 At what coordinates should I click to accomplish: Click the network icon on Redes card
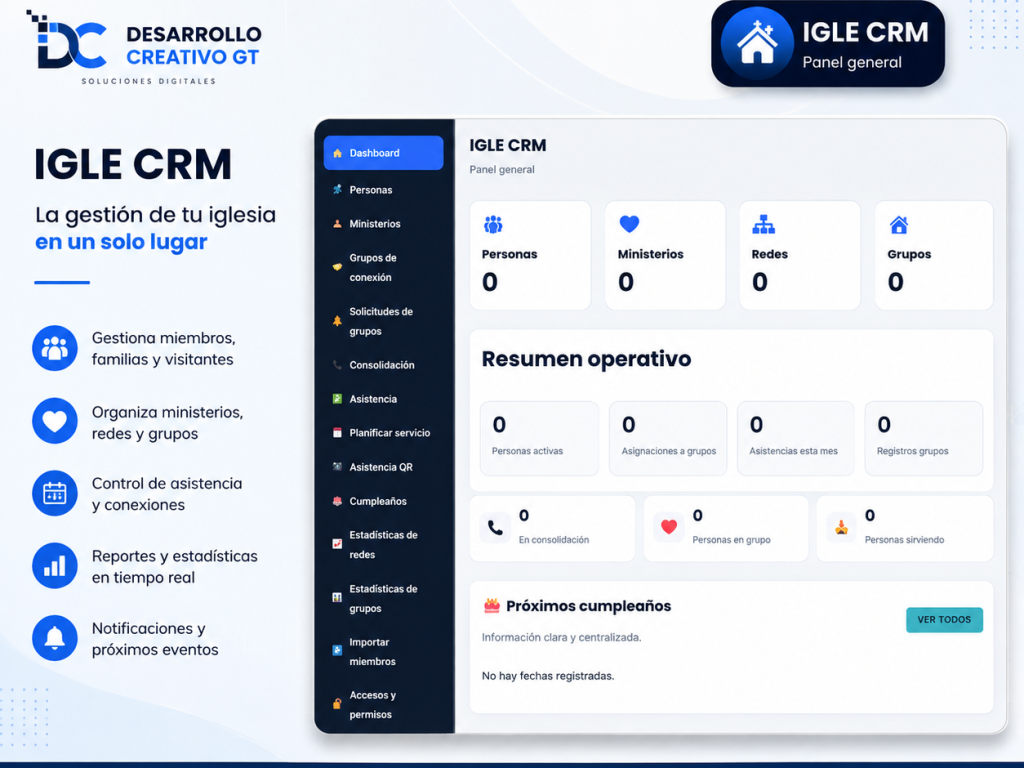point(763,225)
